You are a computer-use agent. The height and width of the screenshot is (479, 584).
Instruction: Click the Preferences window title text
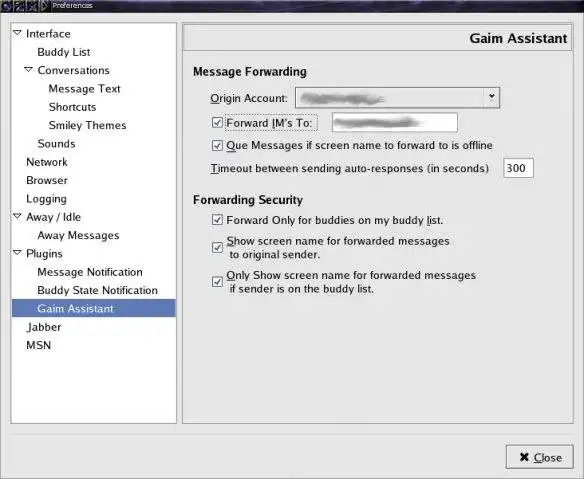click(72, 6)
